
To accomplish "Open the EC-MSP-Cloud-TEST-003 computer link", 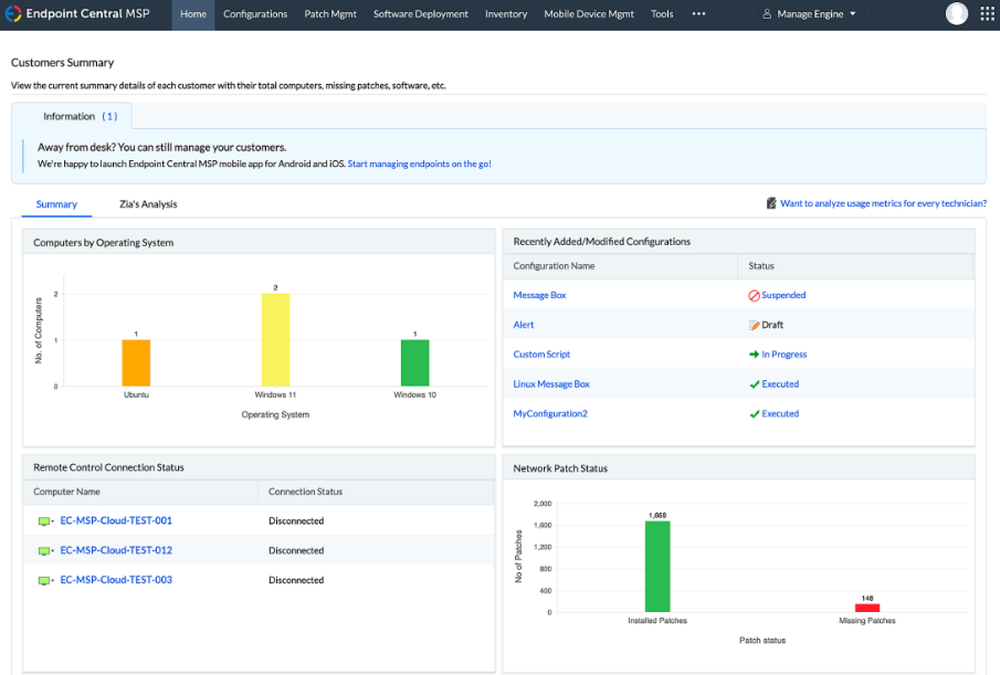I will [116, 580].
